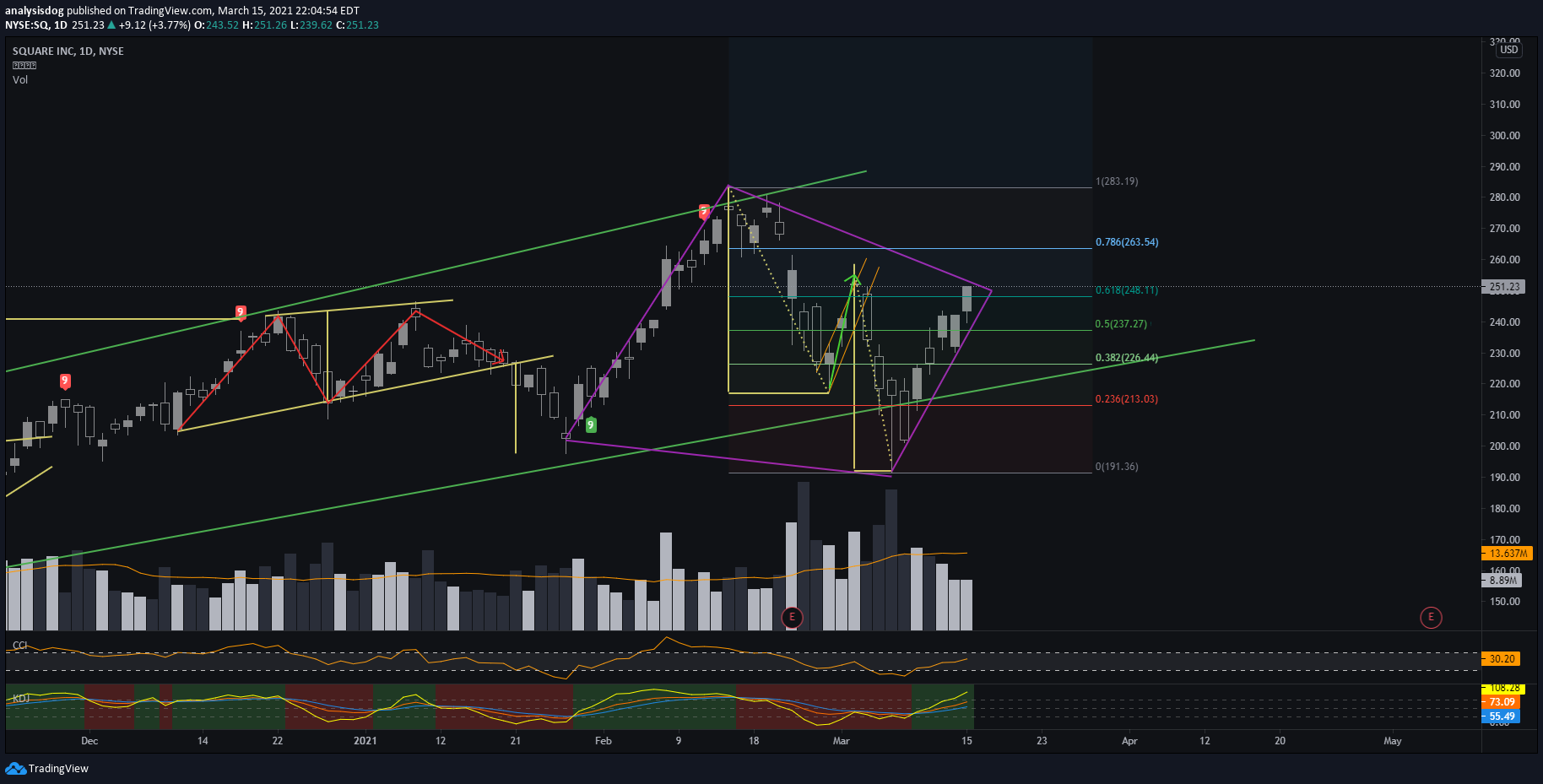1543x784 pixels.
Task: Click the green 9 signal badge below candles
Action: (x=591, y=425)
